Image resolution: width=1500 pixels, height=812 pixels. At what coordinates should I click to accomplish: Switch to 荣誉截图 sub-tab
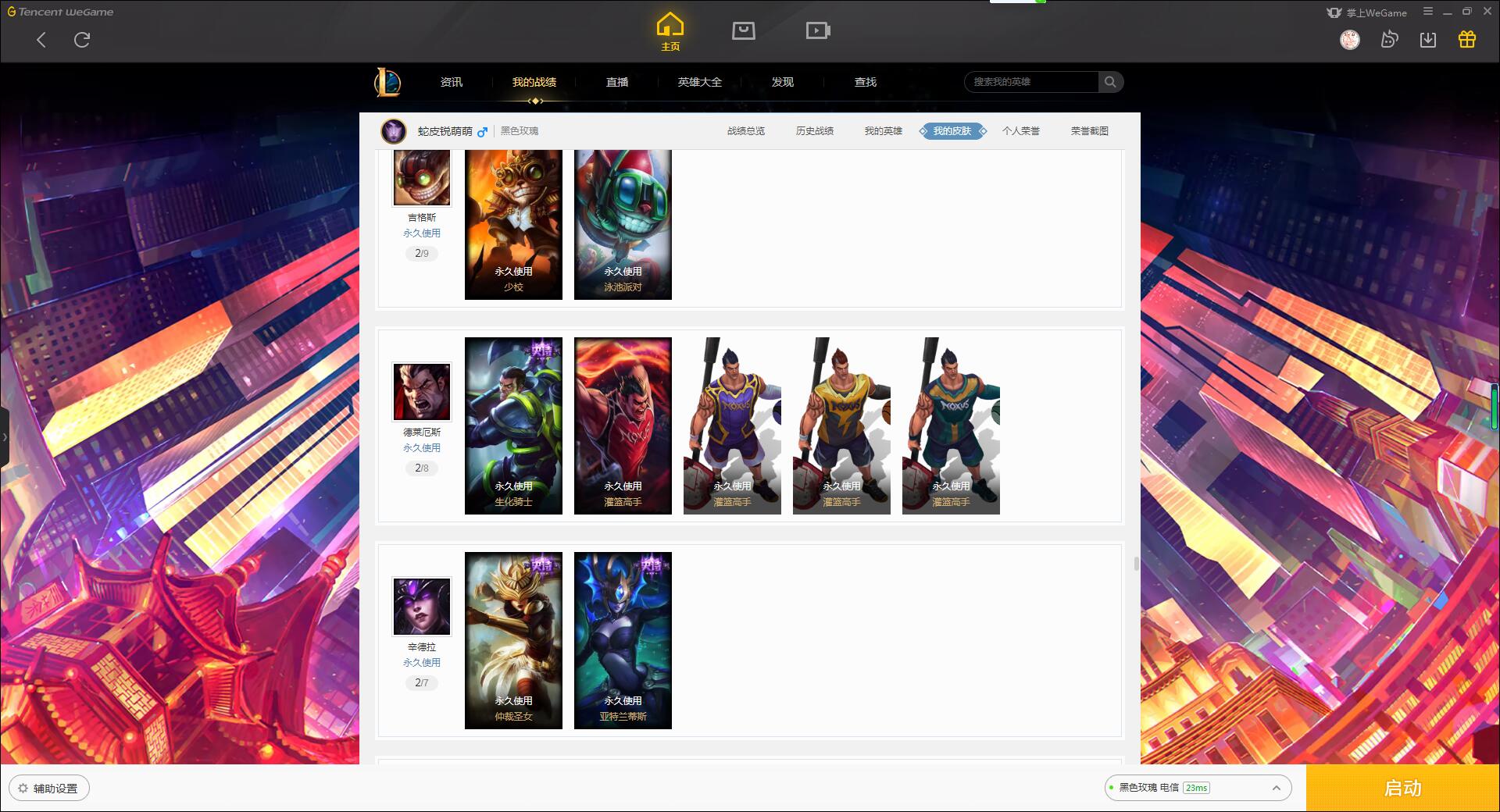[1090, 131]
